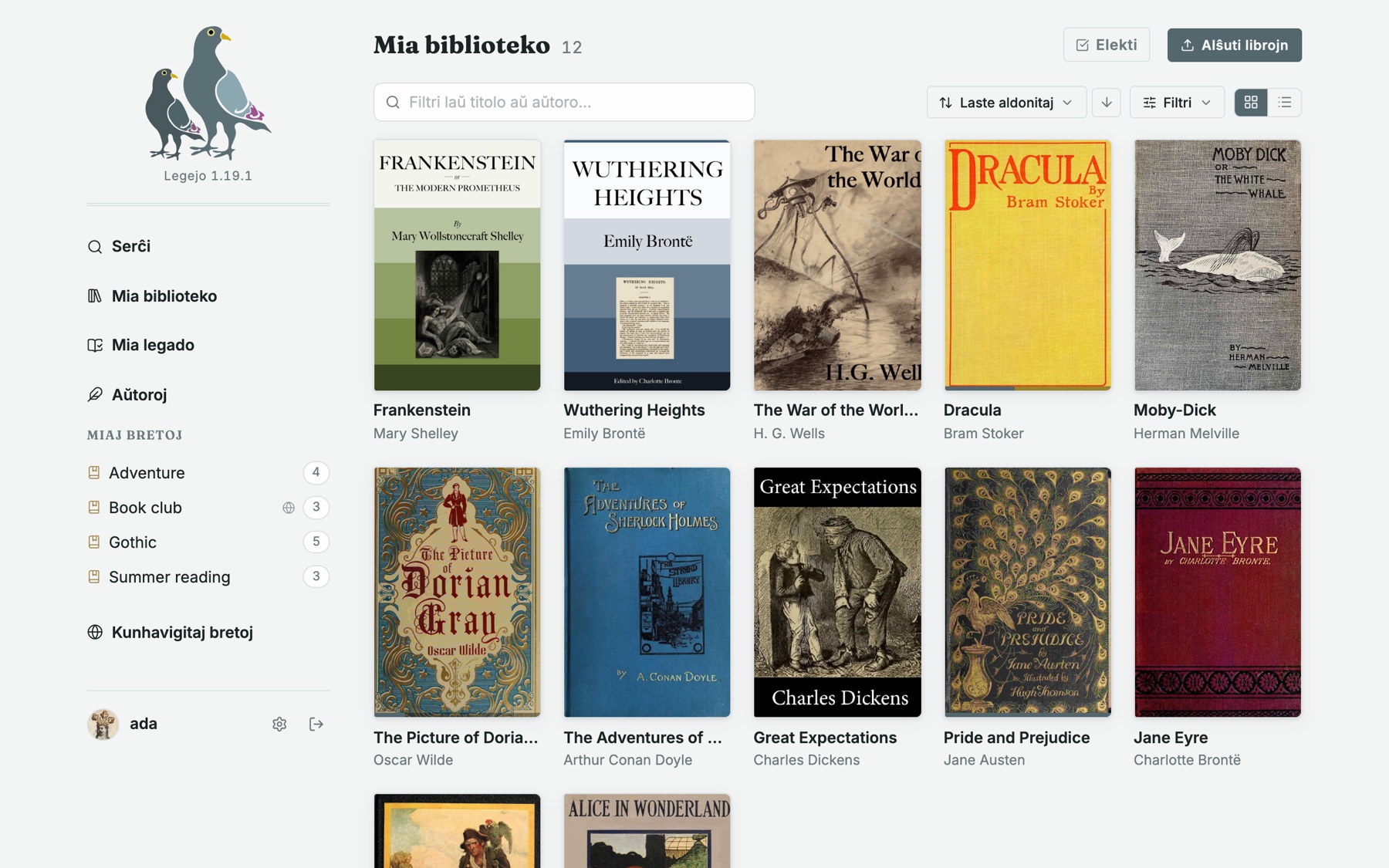Image resolution: width=1389 pixels, height=868 pixels.
Task: Open Adventures of Sherlock Holmes cover
Action: [x=647, y=592]
